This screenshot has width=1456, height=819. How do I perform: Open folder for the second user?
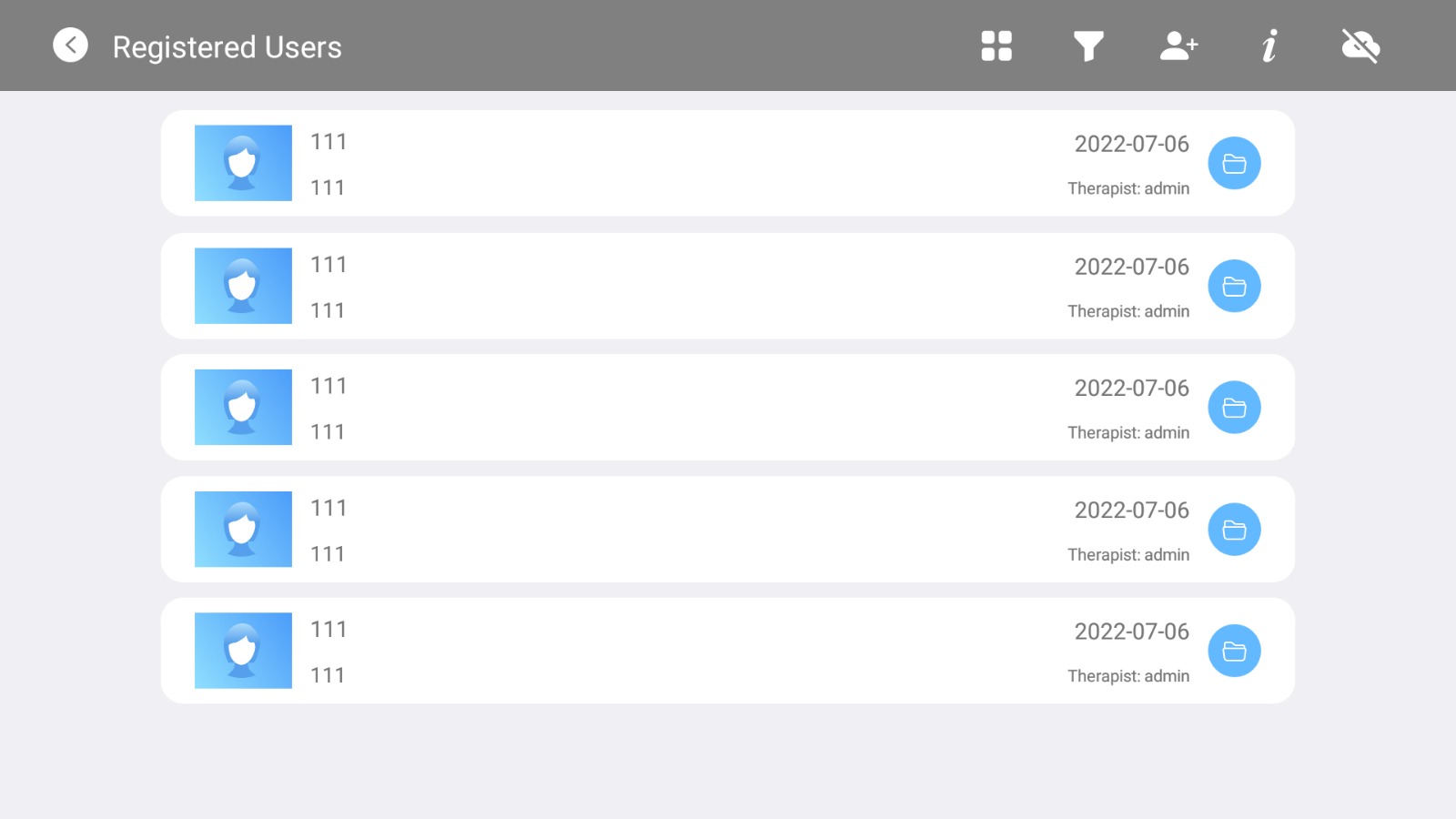click(x=1234, y=287)
